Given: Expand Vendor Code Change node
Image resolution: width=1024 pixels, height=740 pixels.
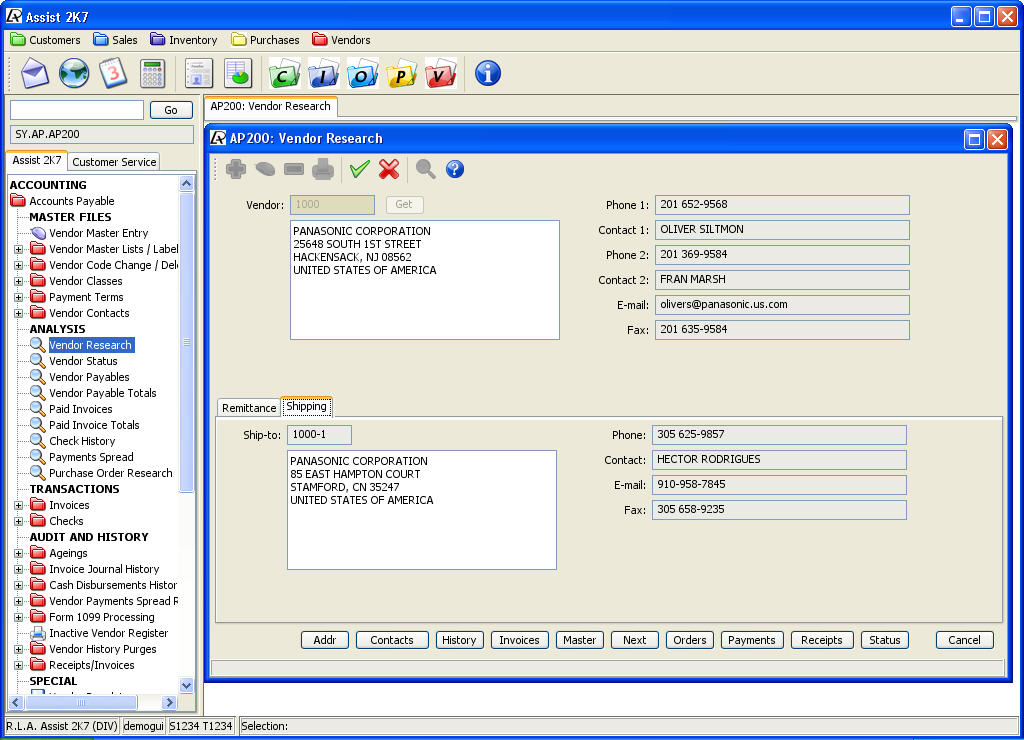Looking at the screenshot, I should (18, 265).
